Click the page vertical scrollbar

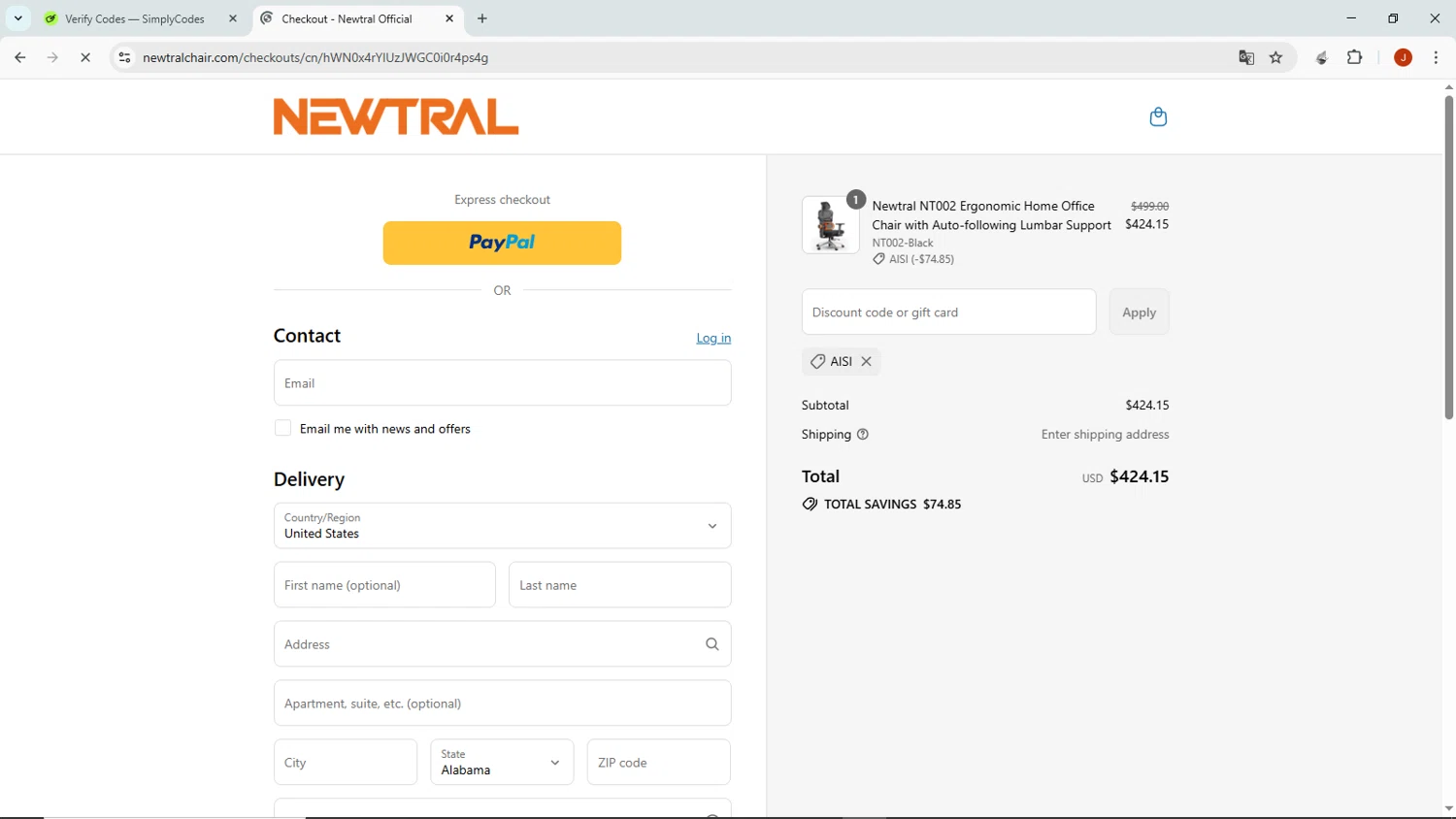point(1448,258)
